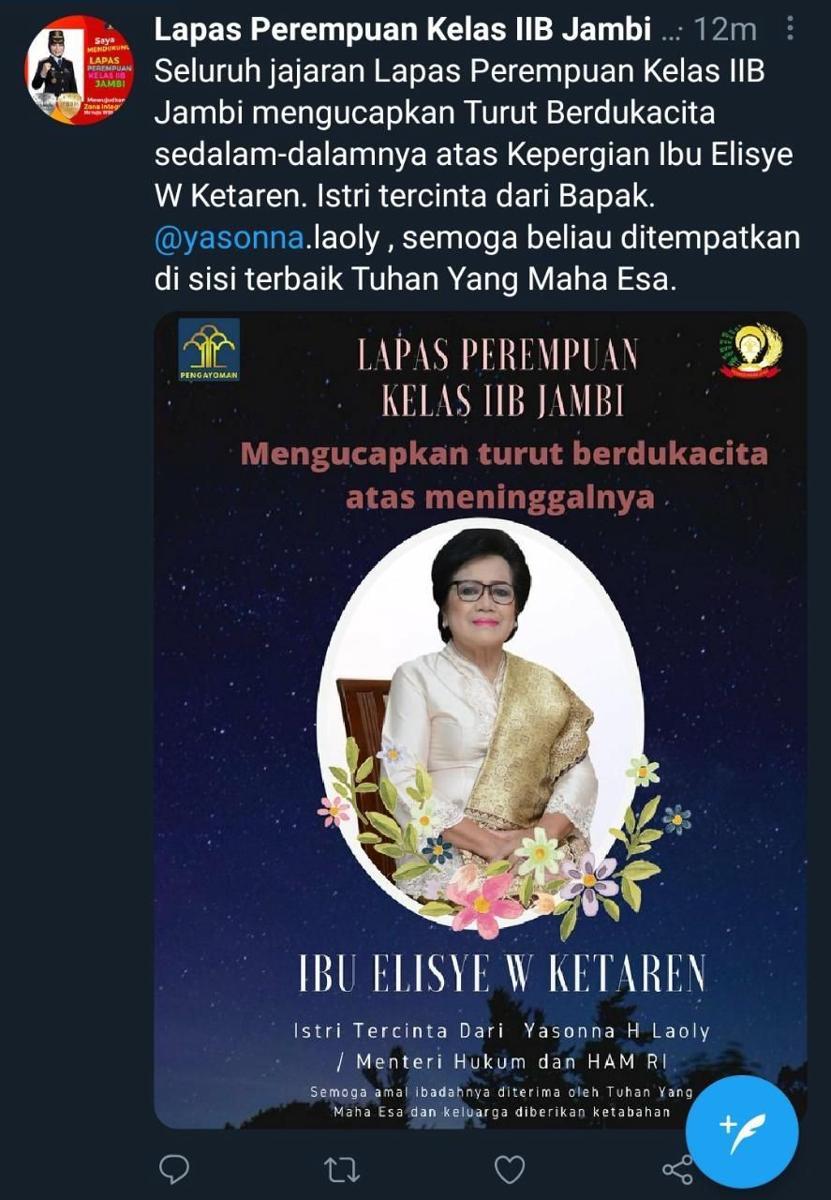
Task: Tap the Istri Tercinta Dari Yasonna H Laoly line
Action: click(502, 1031)
